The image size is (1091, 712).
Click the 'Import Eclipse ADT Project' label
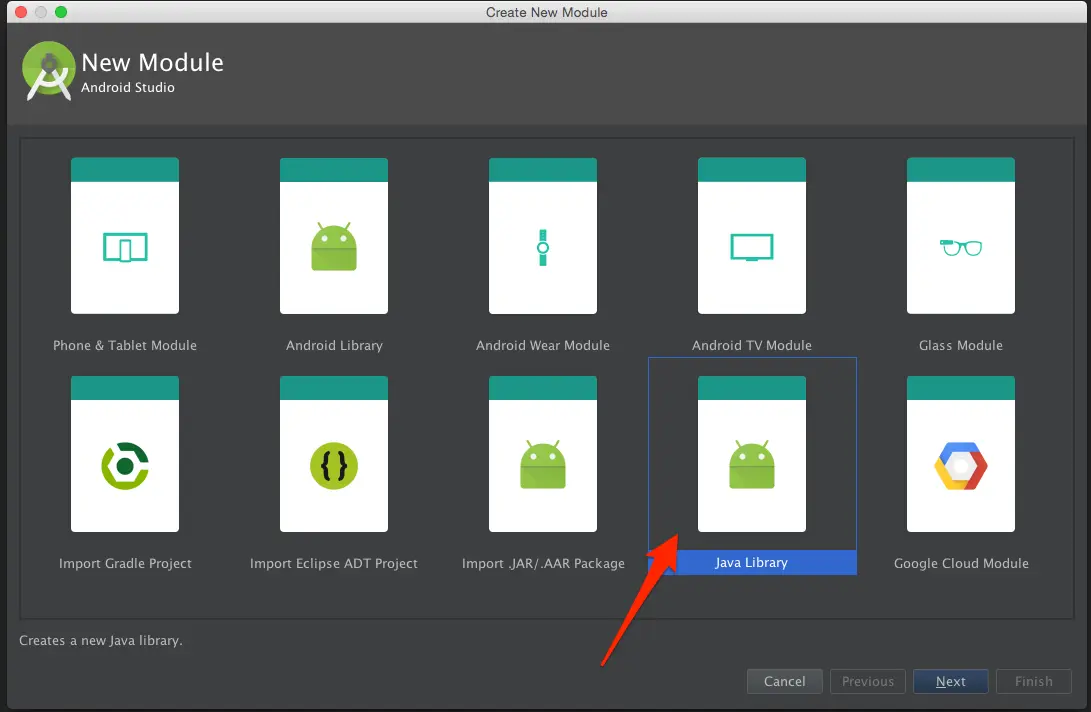point(334,563)
